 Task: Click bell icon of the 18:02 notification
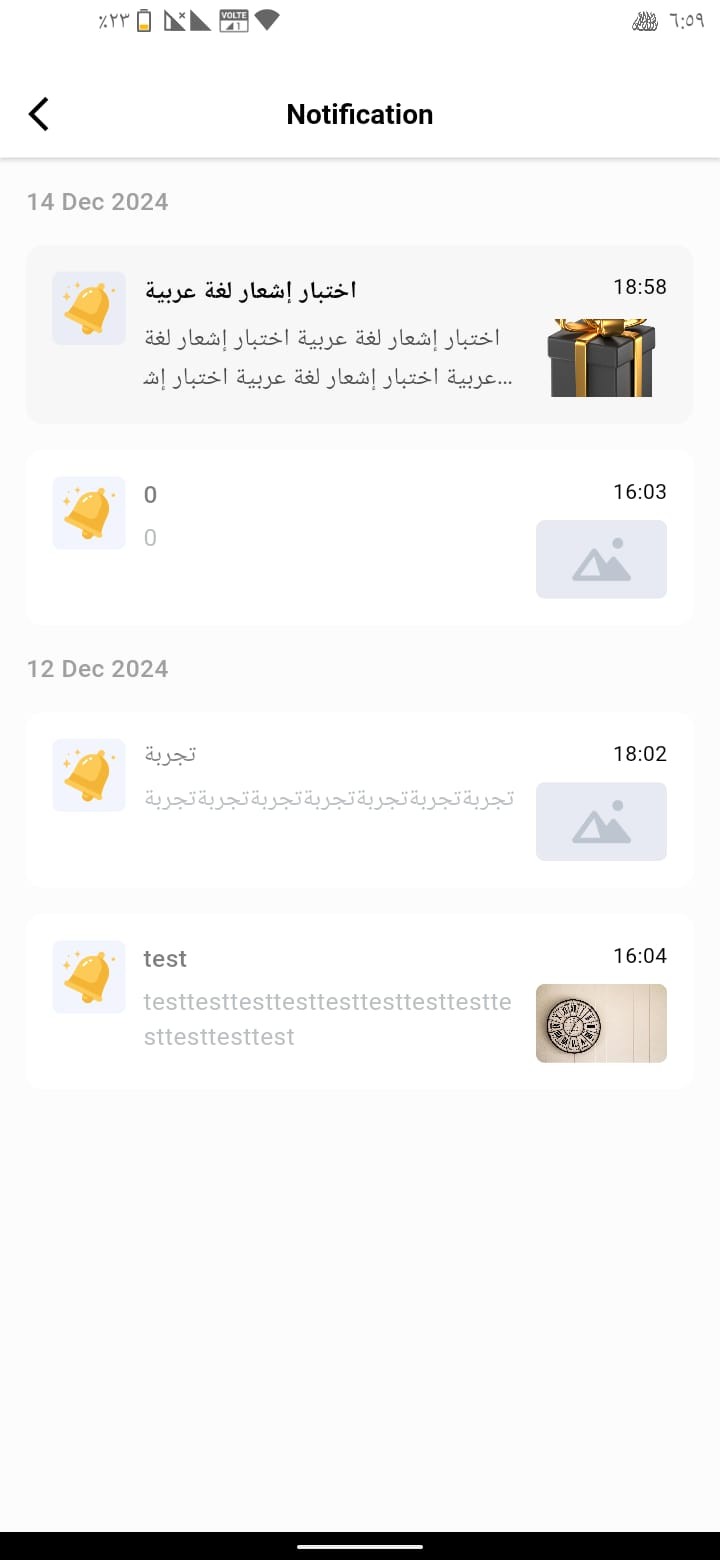(x=89, y=775)
